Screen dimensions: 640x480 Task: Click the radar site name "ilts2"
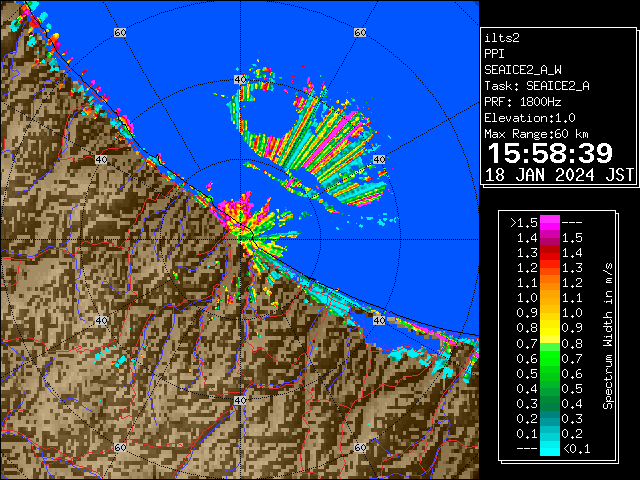click(502, 38)
